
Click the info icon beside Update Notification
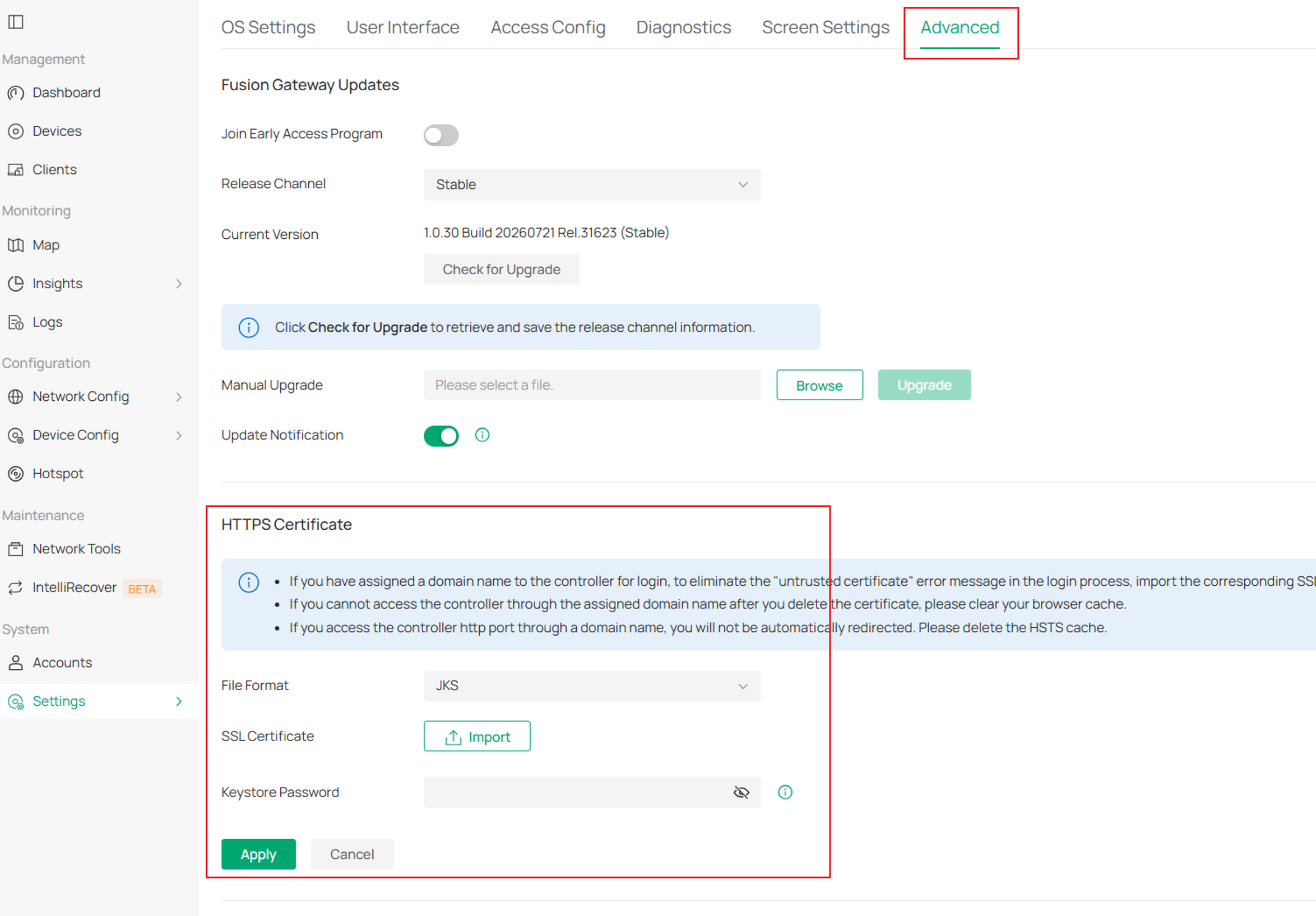click(482, 436)
